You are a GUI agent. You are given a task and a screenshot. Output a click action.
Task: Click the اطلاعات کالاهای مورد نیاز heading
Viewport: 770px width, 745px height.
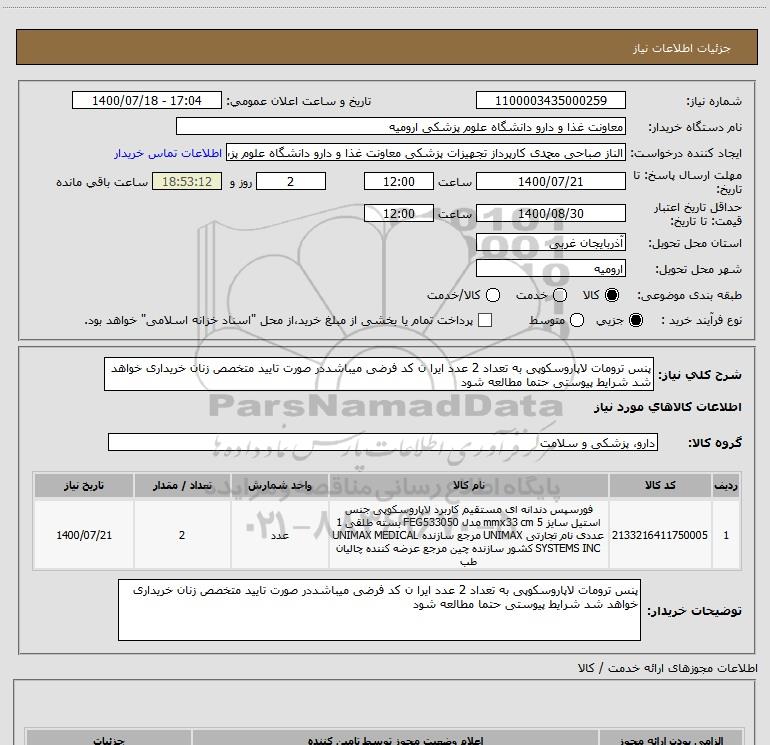(667, 407)
